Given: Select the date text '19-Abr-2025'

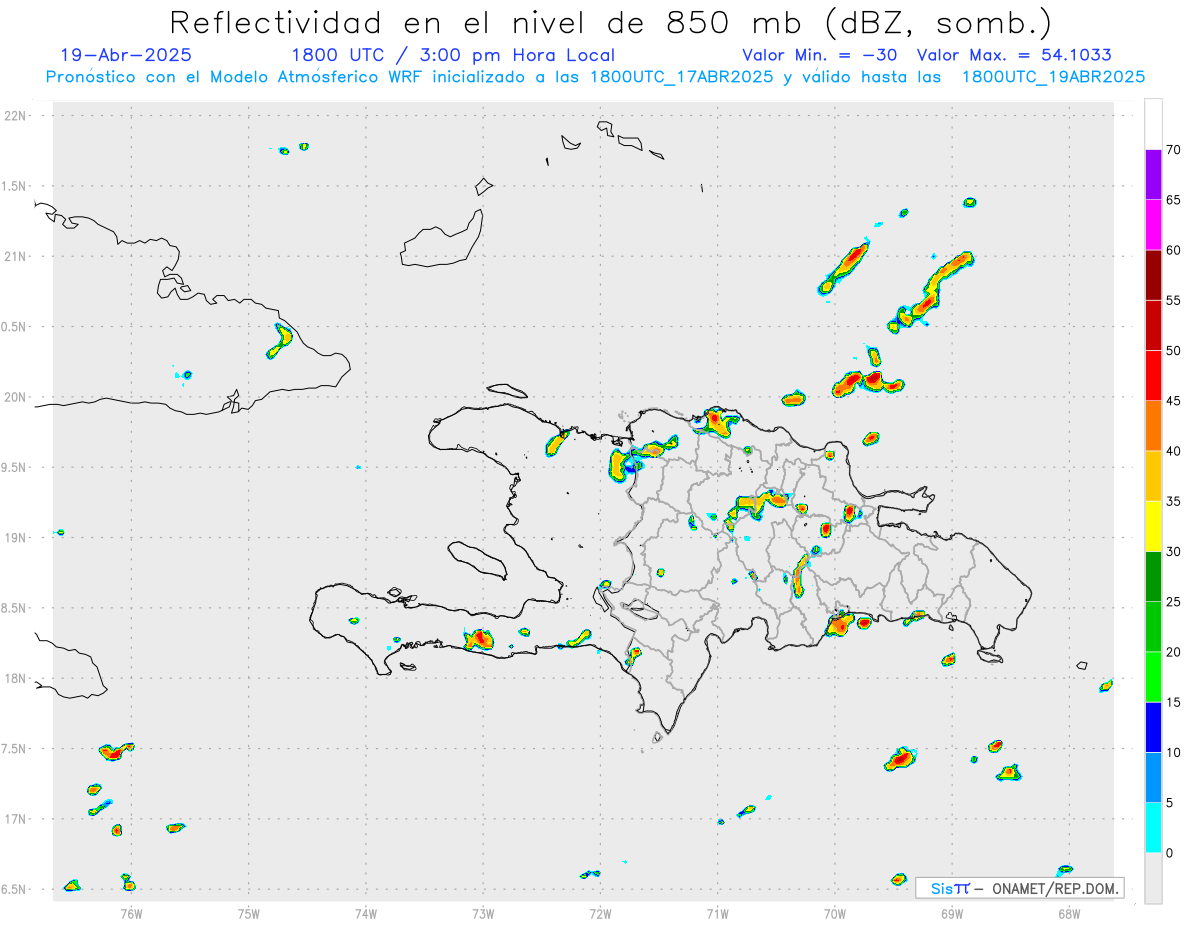Looking at the screenshot, I should (126, 56).
